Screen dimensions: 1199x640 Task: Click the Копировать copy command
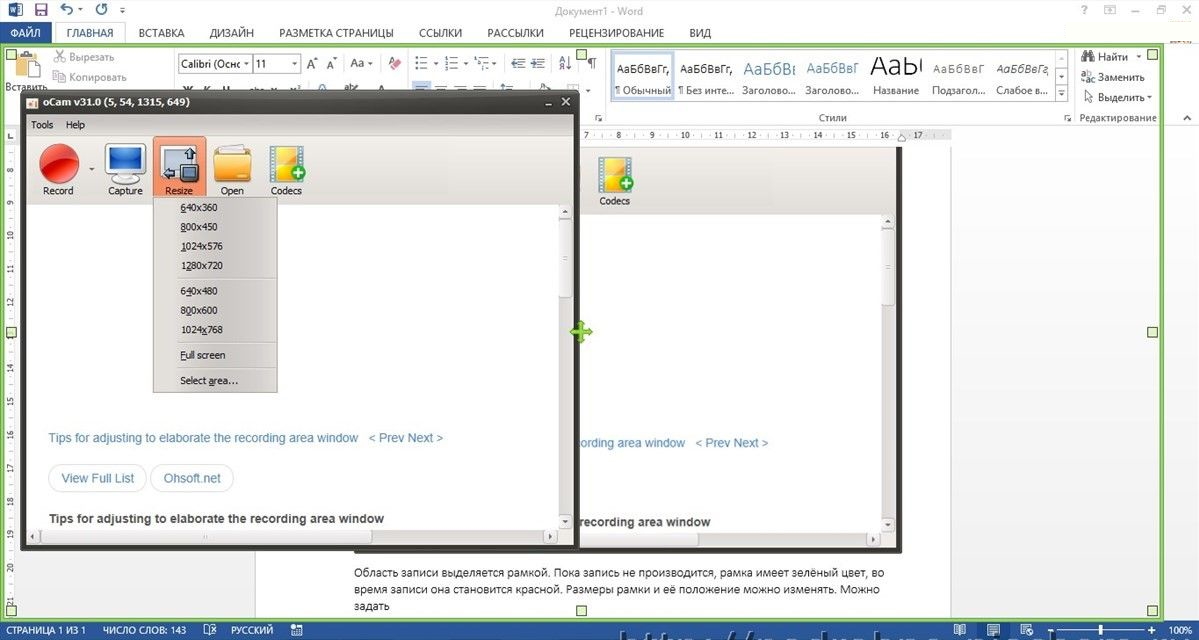[x=89, y=76]
